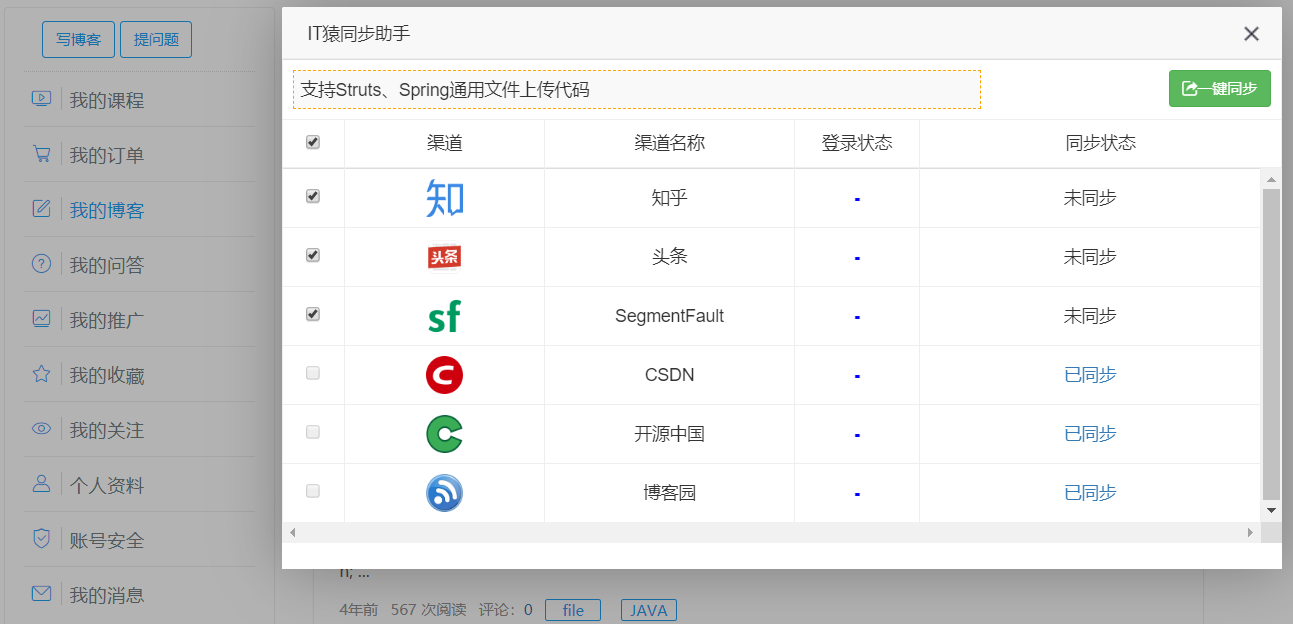The height and width of the screenshot is (624, 1293).
Task: Click the table's vertical scrollbar thumb
Action: [x=1271, y=343]
